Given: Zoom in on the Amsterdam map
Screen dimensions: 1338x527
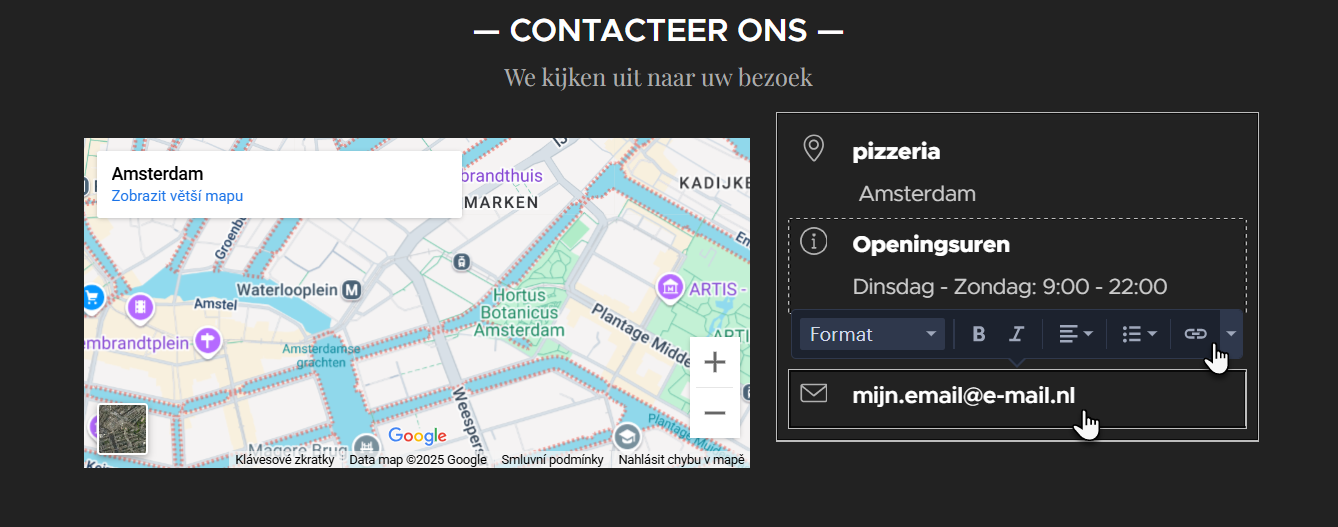Looking at the screenshot, I should [715, 362].
